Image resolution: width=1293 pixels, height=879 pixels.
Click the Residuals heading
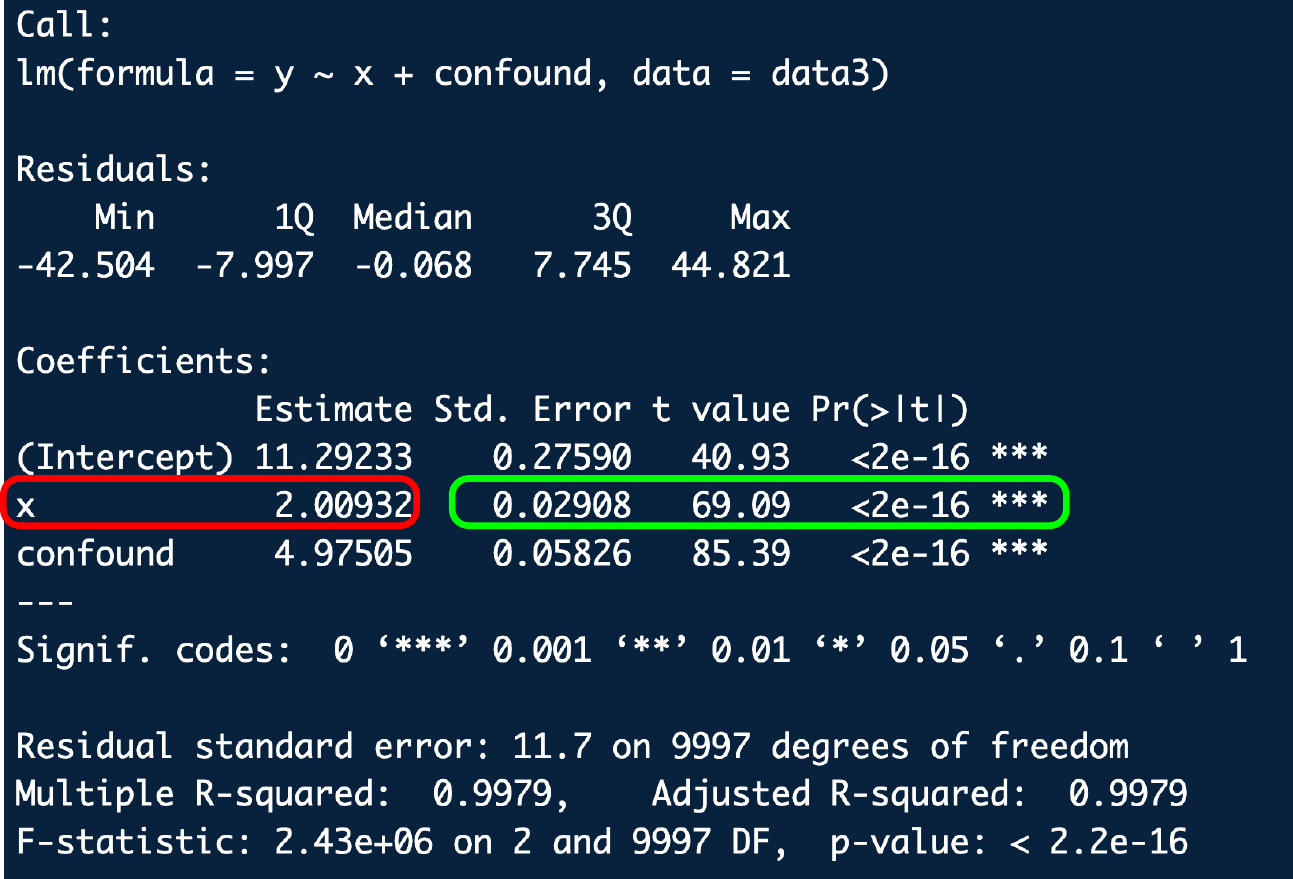(x=114, y=170)
